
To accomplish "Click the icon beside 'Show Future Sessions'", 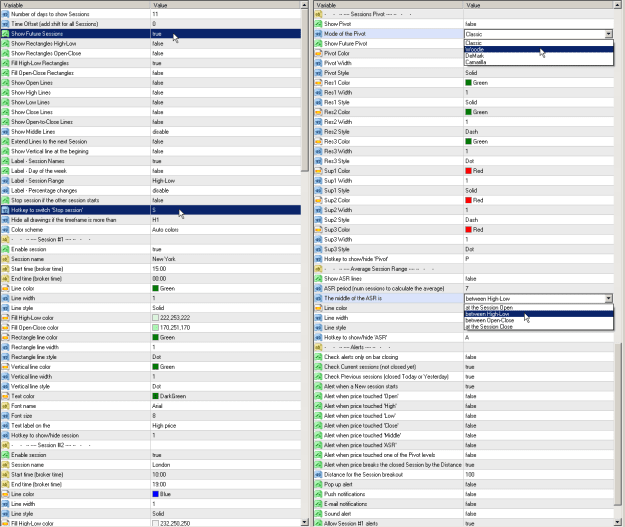I will pyautogui.click(x=5, y=33).
